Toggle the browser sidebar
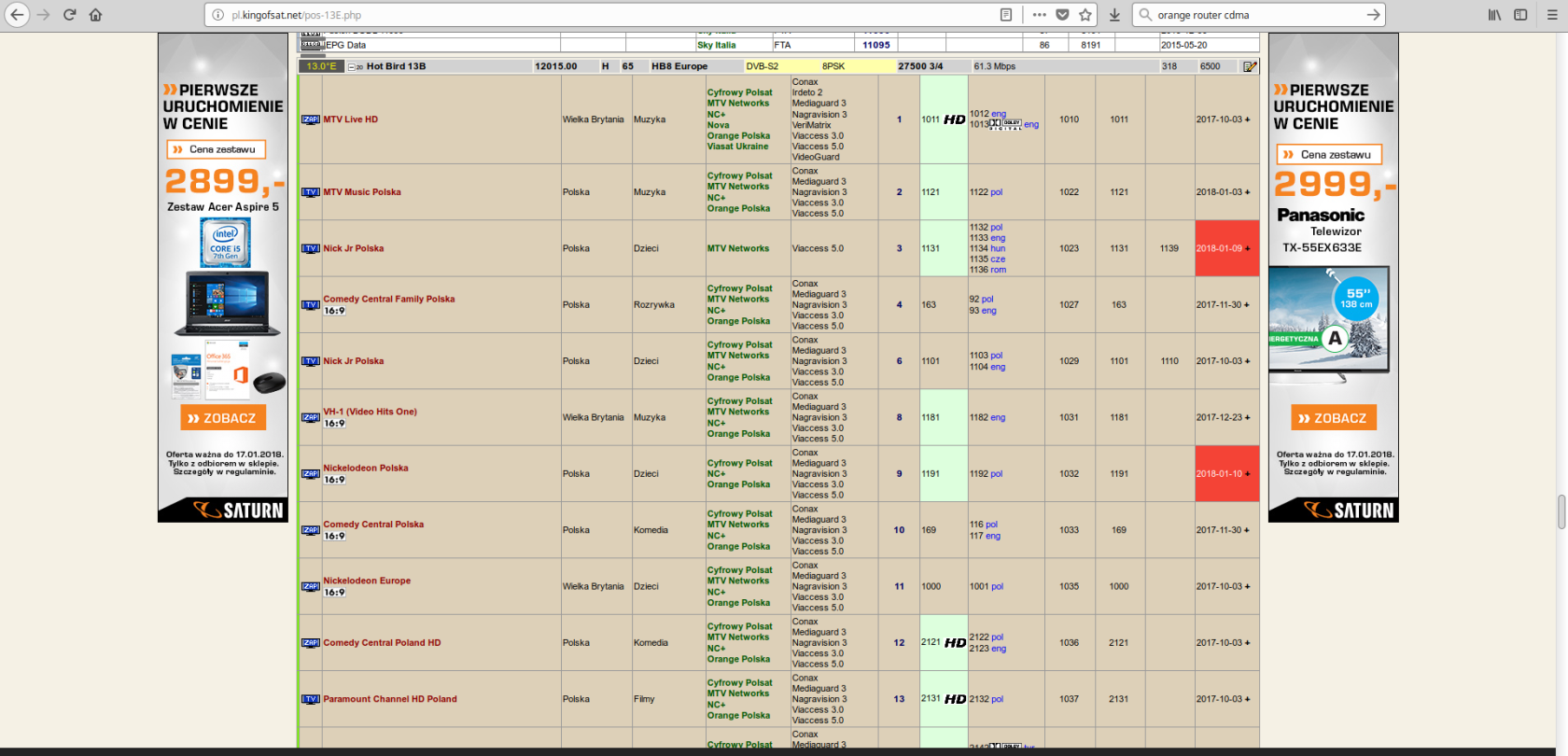Viewport: 1568px width, 756px height. 1520,15
